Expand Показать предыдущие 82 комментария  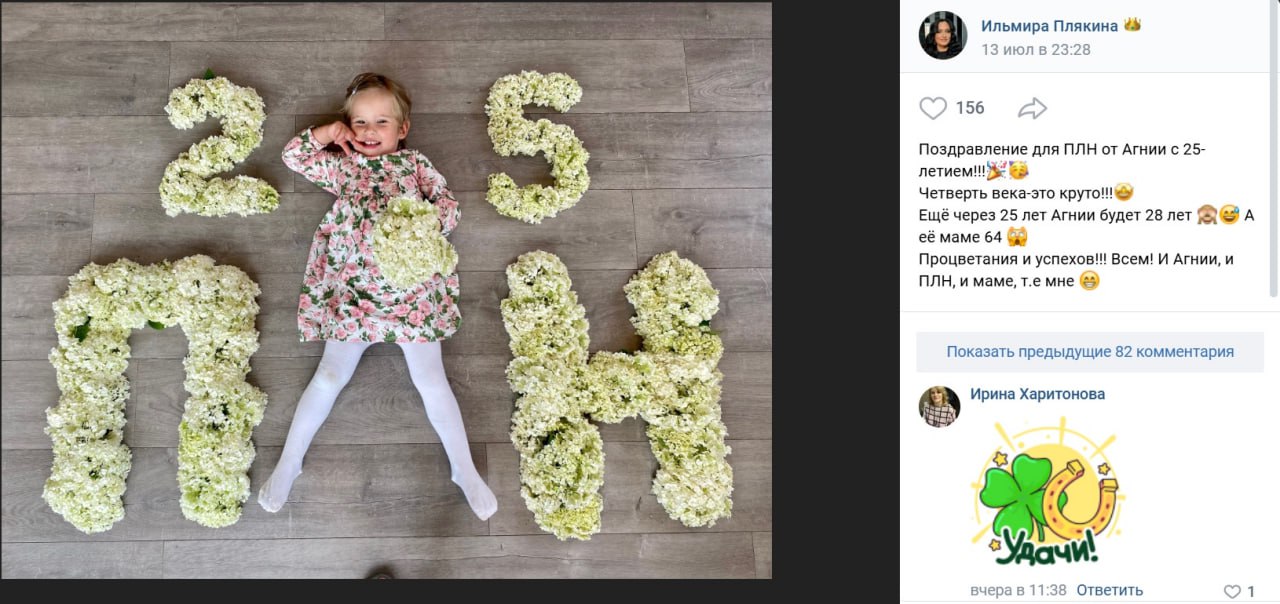click(1090, 352)
